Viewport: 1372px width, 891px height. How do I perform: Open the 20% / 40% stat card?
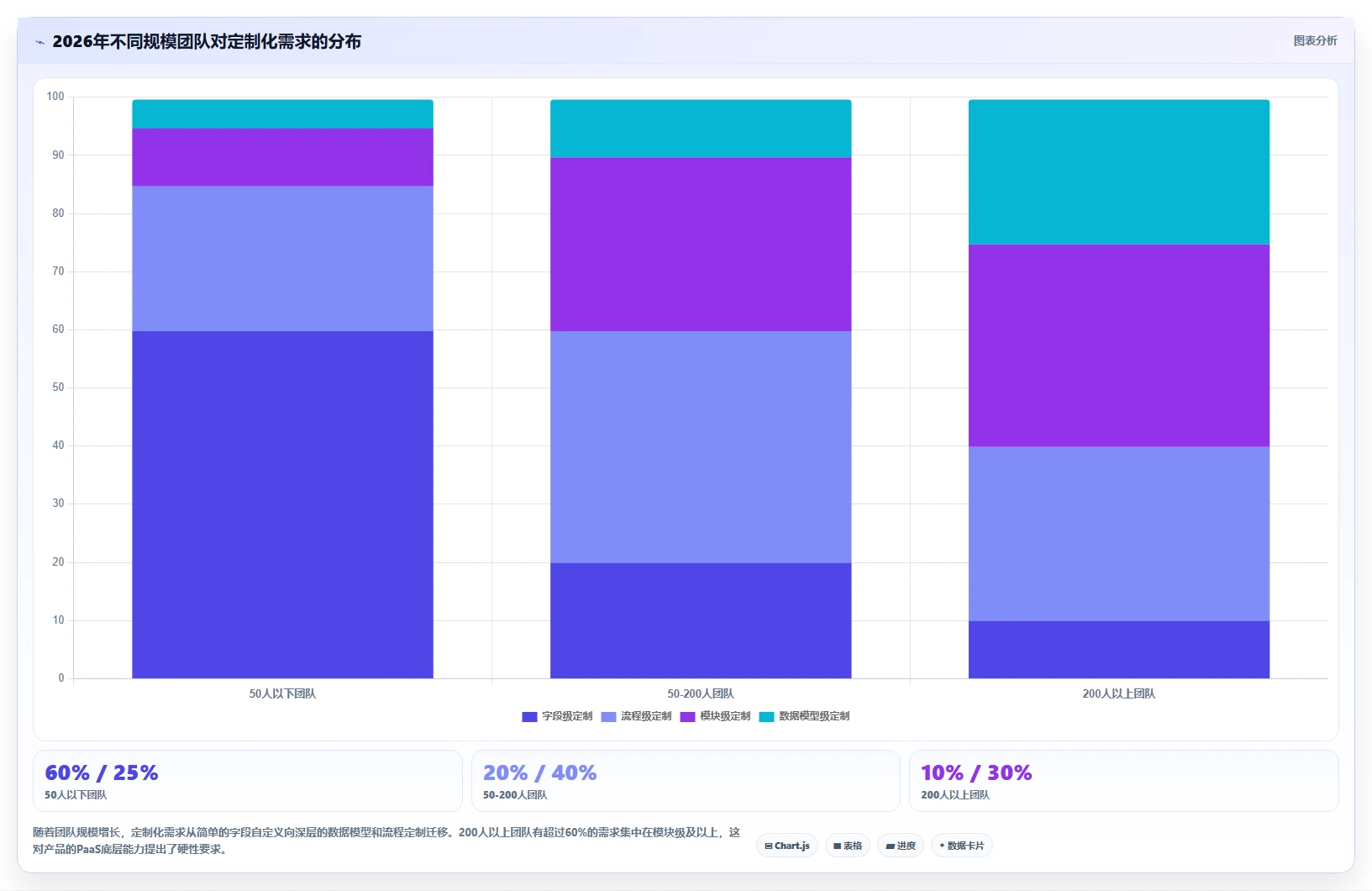[686, 781]
